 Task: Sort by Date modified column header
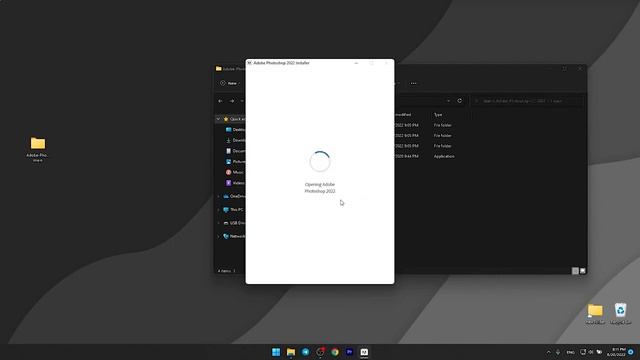click(x=403, y=115)
